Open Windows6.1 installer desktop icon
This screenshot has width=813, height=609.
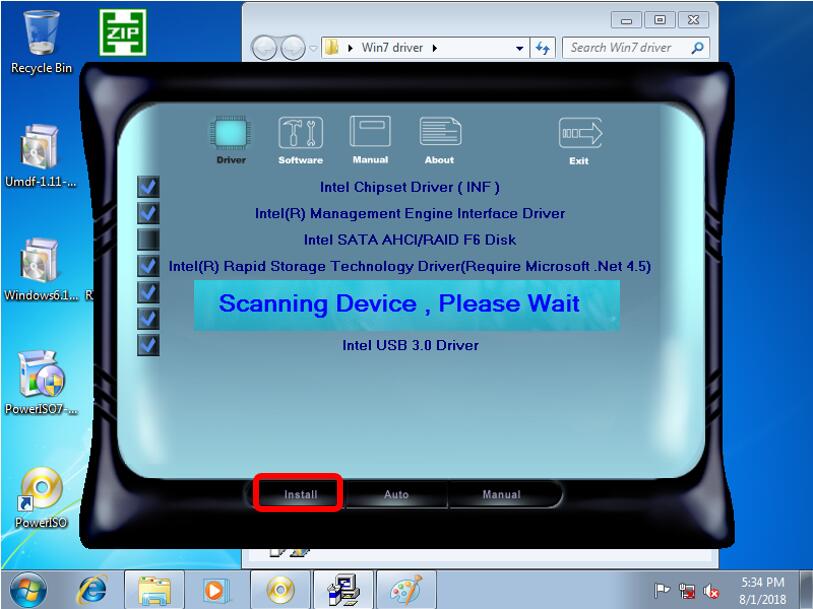[41, 270]
